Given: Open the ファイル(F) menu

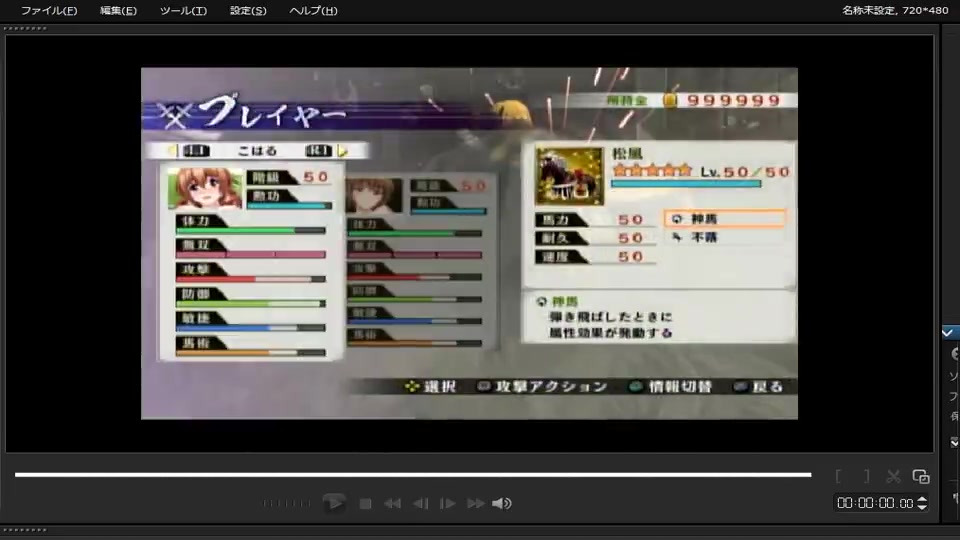Looking at the screenshot, I should tap(49, 10).
